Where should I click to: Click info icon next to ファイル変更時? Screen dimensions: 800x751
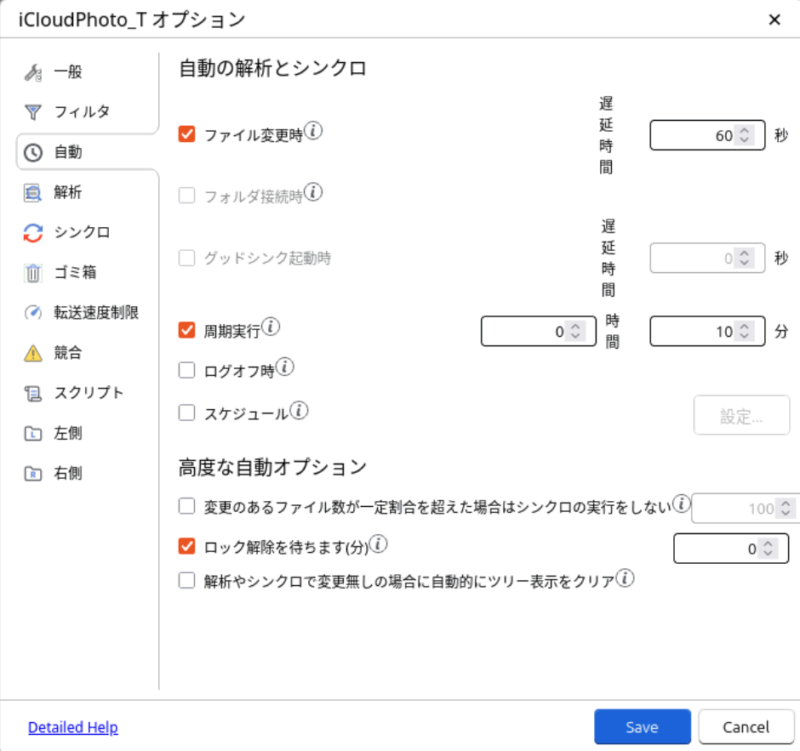coord(313,131)
